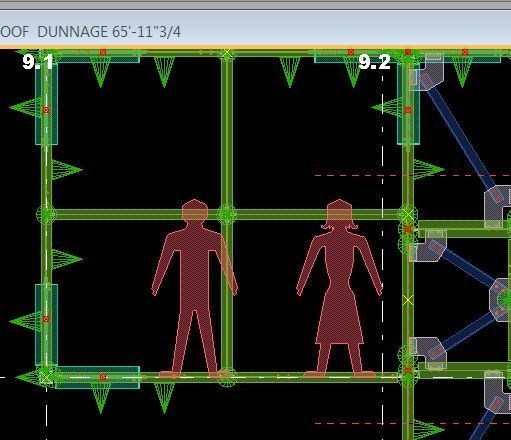511x440 pixels.
Task: Select the long blue diagonal brace
Action: (x=460, y=133)
